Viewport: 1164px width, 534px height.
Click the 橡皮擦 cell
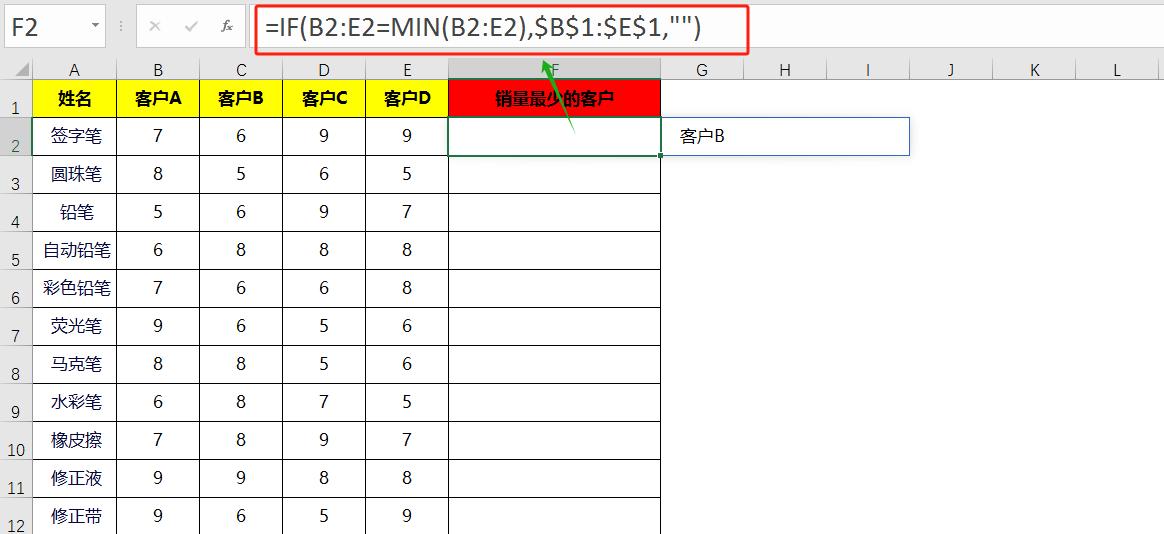point(74,440)
